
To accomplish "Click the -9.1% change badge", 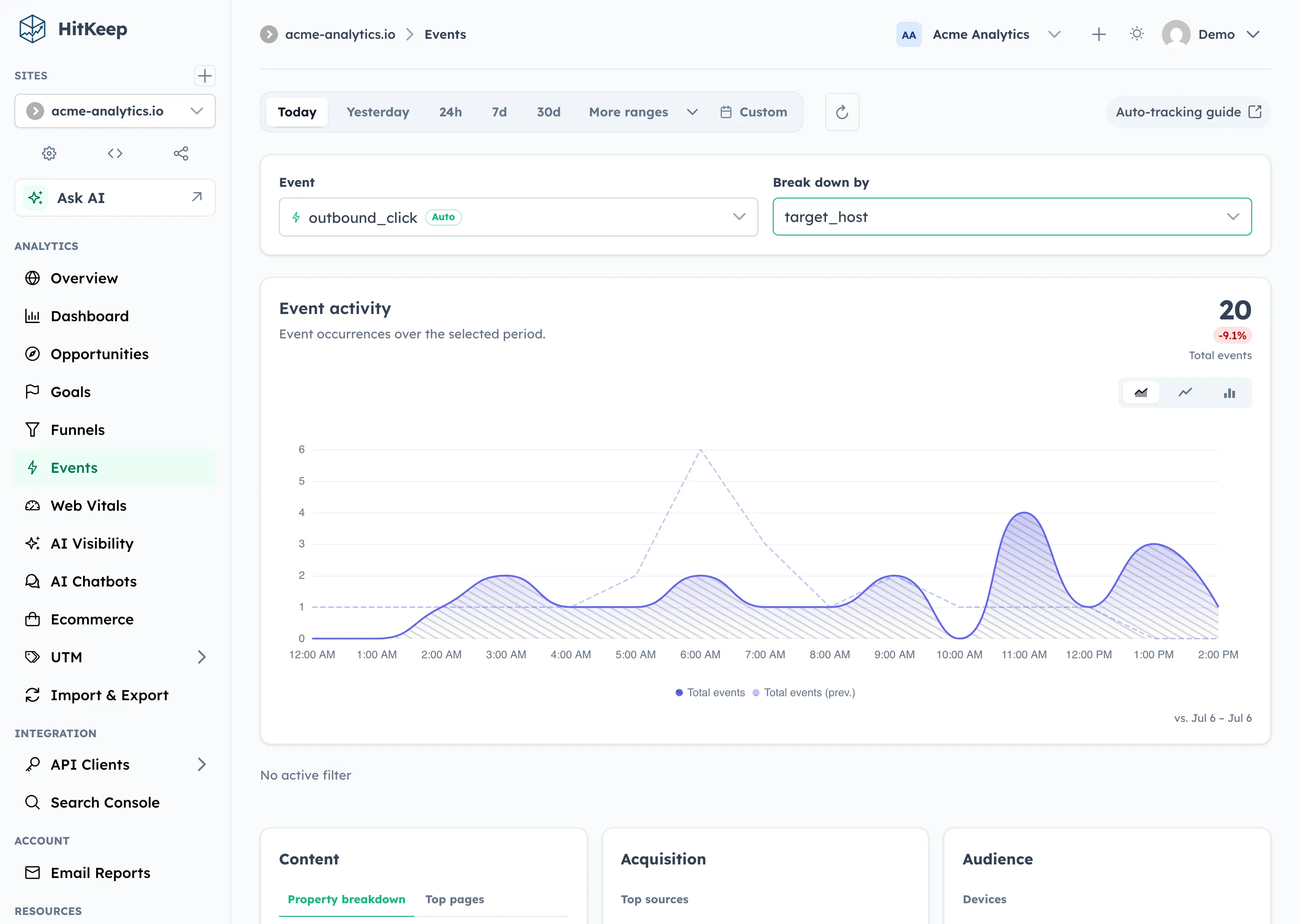I will pos(1232,336).
